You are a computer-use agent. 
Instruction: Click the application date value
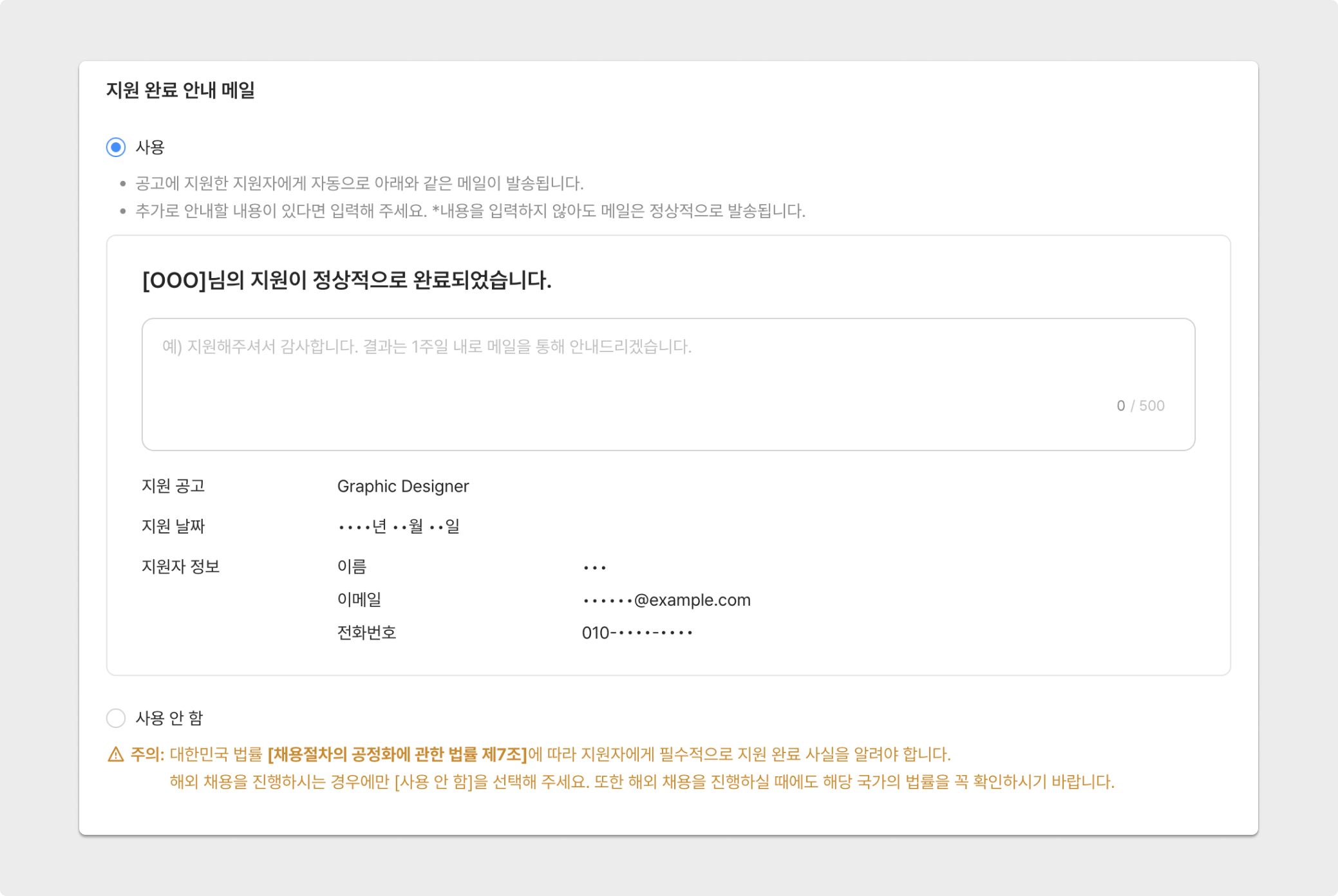point(399,527)
